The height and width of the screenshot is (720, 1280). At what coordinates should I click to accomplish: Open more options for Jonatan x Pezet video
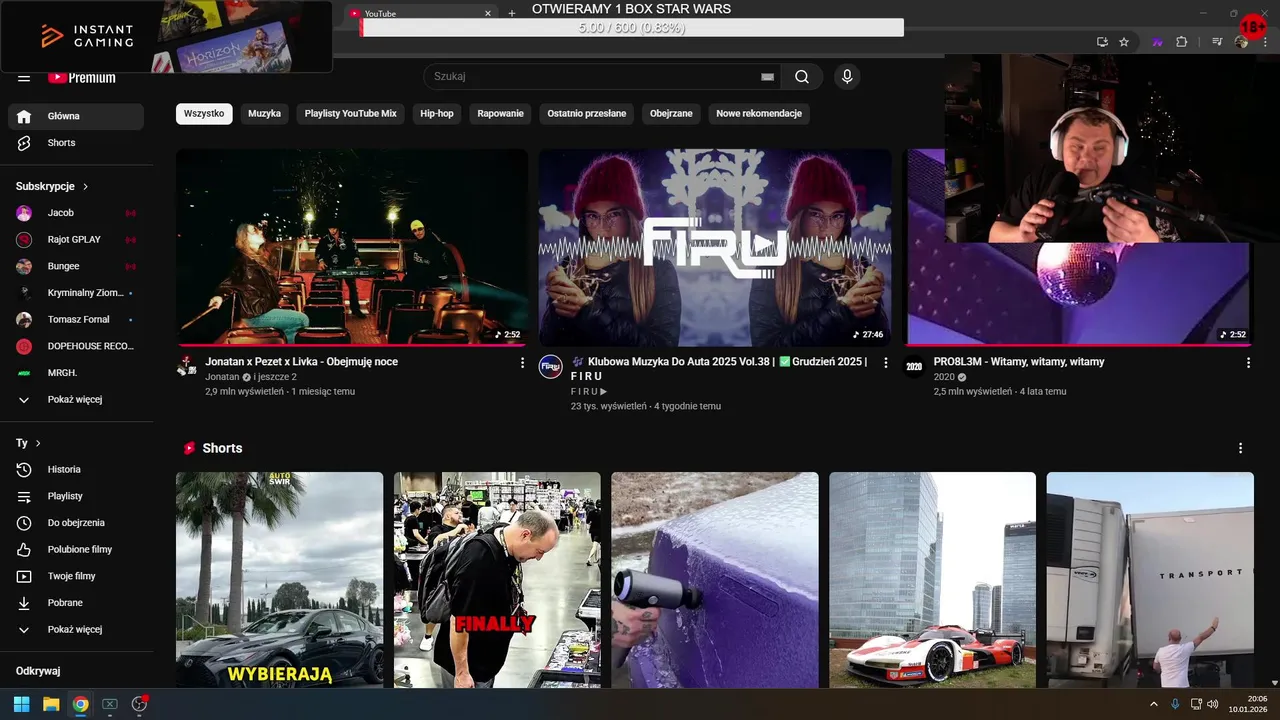pyautogui.click(x=522, y=363)
